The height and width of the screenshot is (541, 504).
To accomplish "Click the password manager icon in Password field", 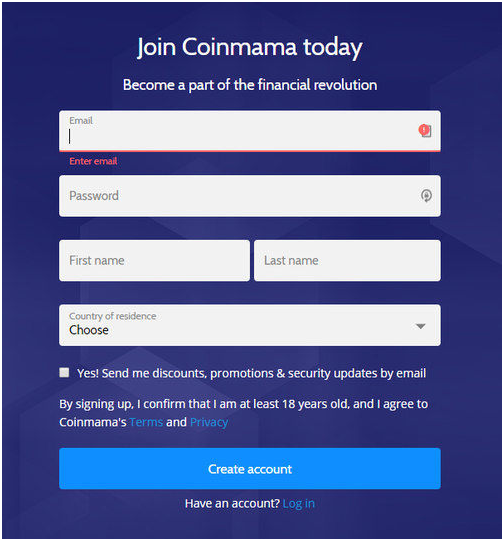I will click(x=426, y=196).
